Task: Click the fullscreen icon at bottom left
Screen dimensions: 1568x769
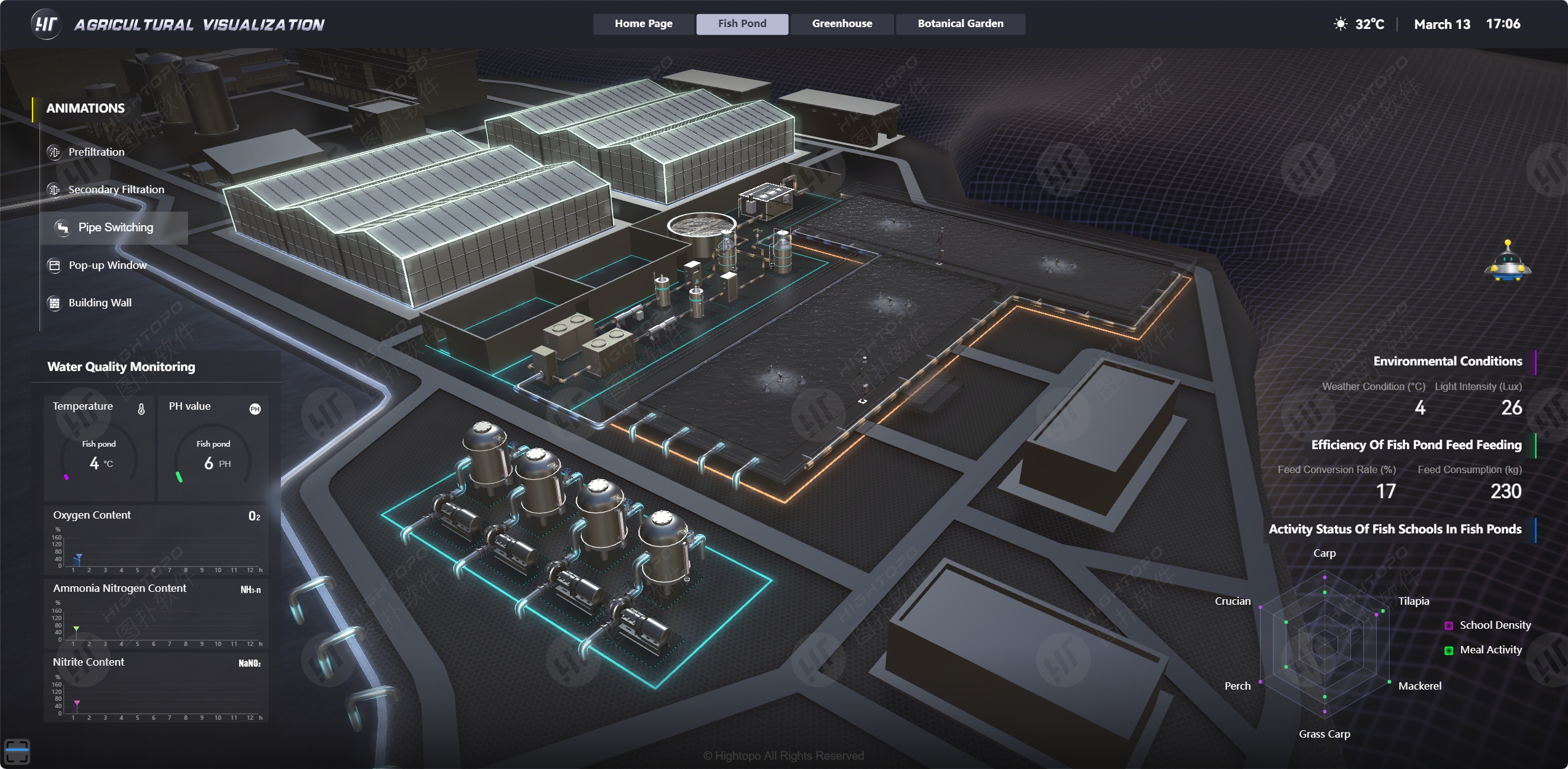Action: [17, 751]
